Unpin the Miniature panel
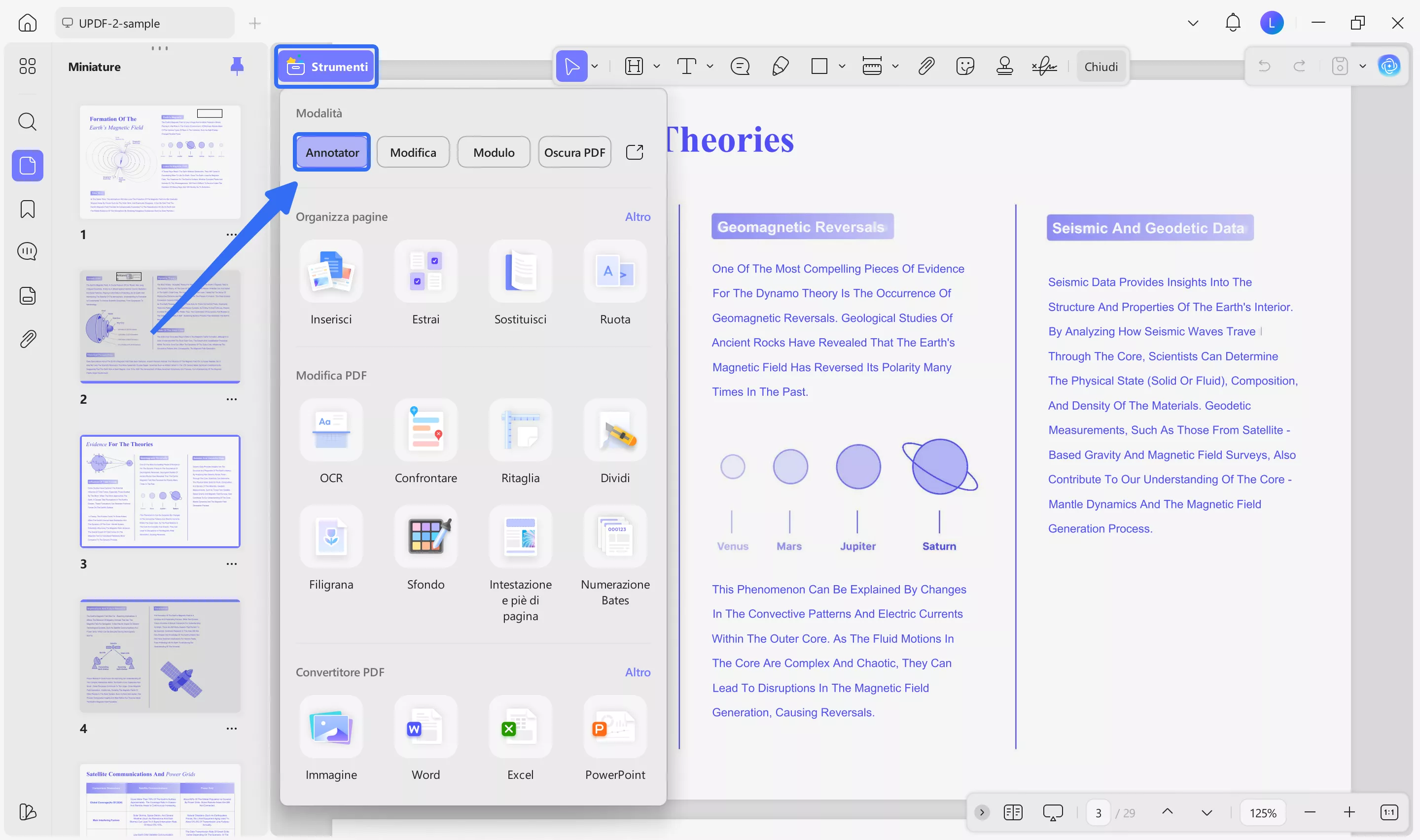The height and width of the screenshot is (840, 1420). [x=237, y=66]
